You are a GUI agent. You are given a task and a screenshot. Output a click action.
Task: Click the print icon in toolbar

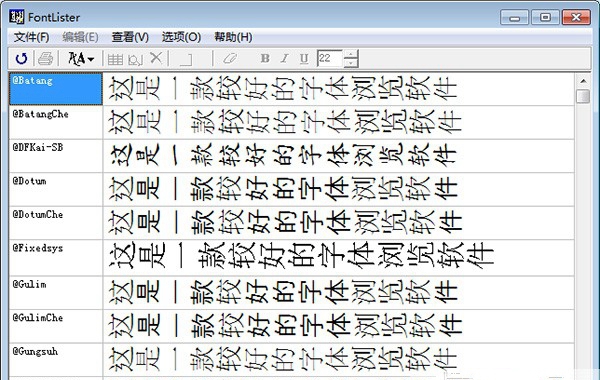[x=45, y=59]
